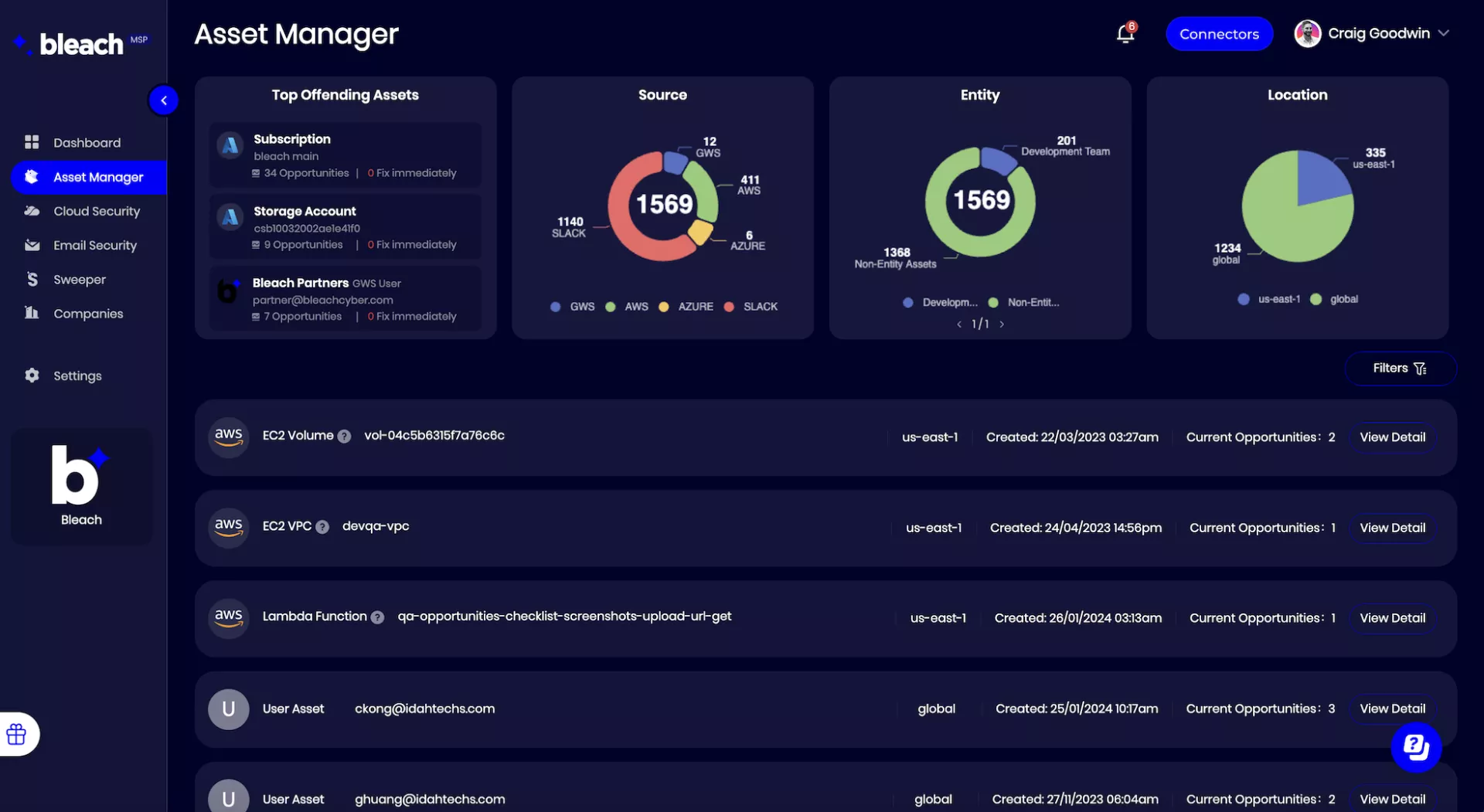The width and height of the screenshot is (1484, 812).
Task: View Detail for ckong@idahtechs.com user asset
Action: point(1392,708)
